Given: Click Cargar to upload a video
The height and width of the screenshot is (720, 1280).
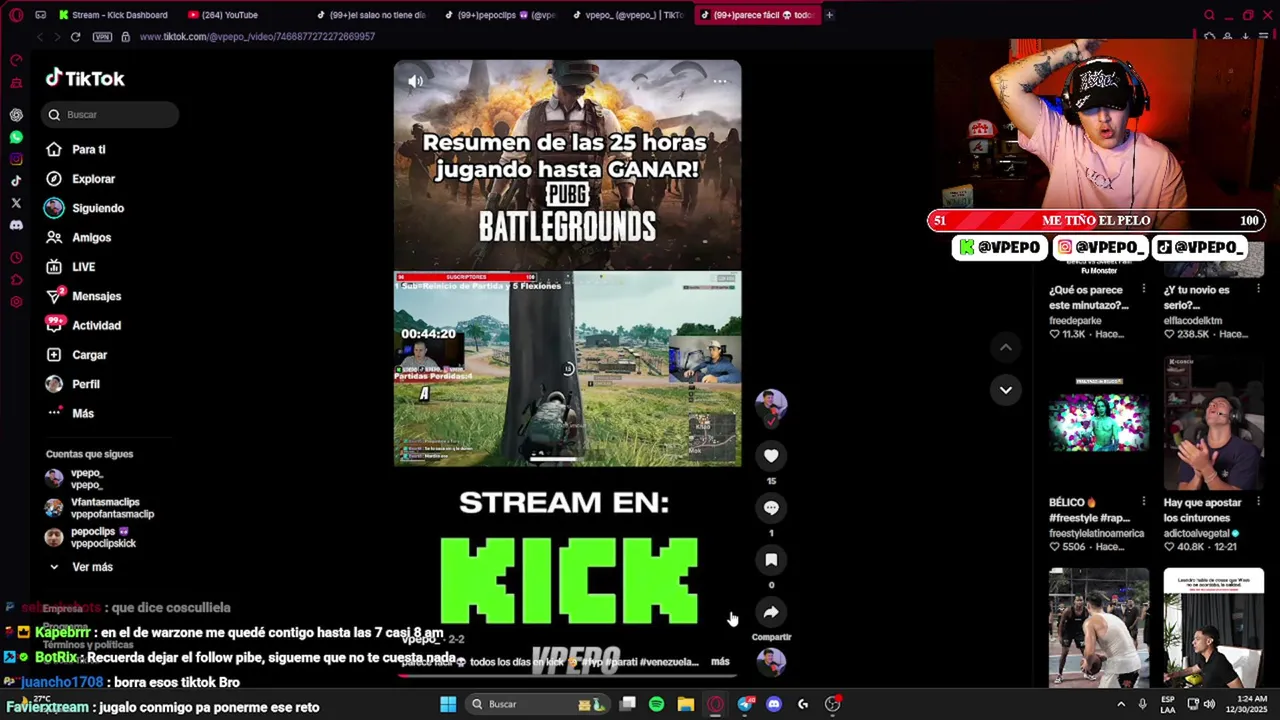Looking at the screenshot, I should coord(77,355).
